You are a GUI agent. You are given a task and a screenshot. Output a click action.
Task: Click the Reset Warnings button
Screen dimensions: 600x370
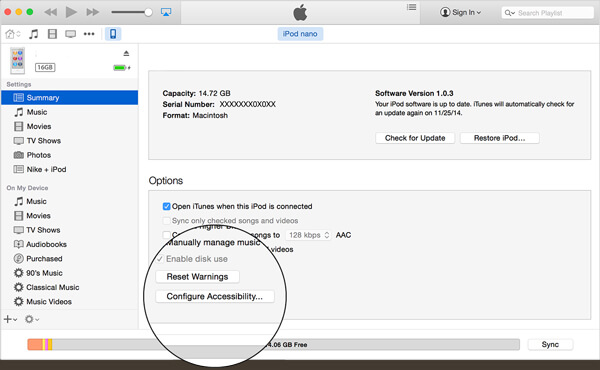click(197, 277)
